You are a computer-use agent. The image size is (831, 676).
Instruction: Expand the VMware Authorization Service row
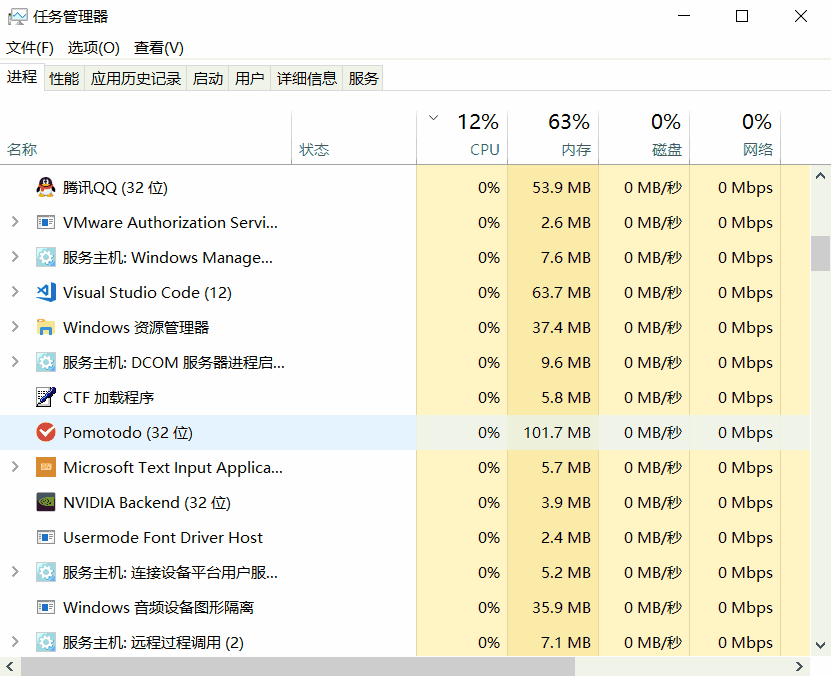point(15,223)
